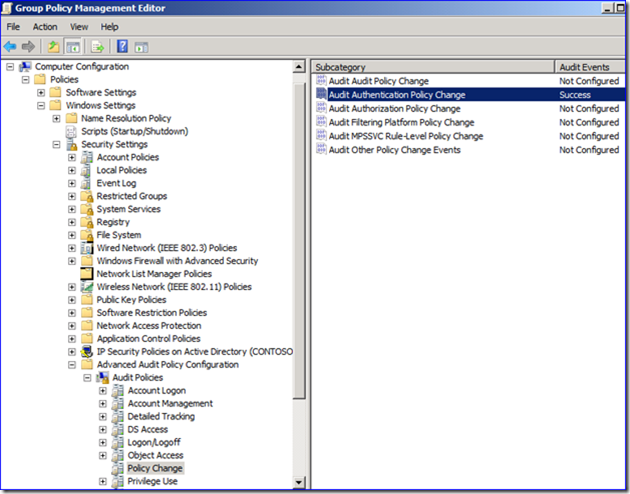Viewport: 630px width, 494px height.
Task: Select the Account Management tree node
Action: coord(170,404)
